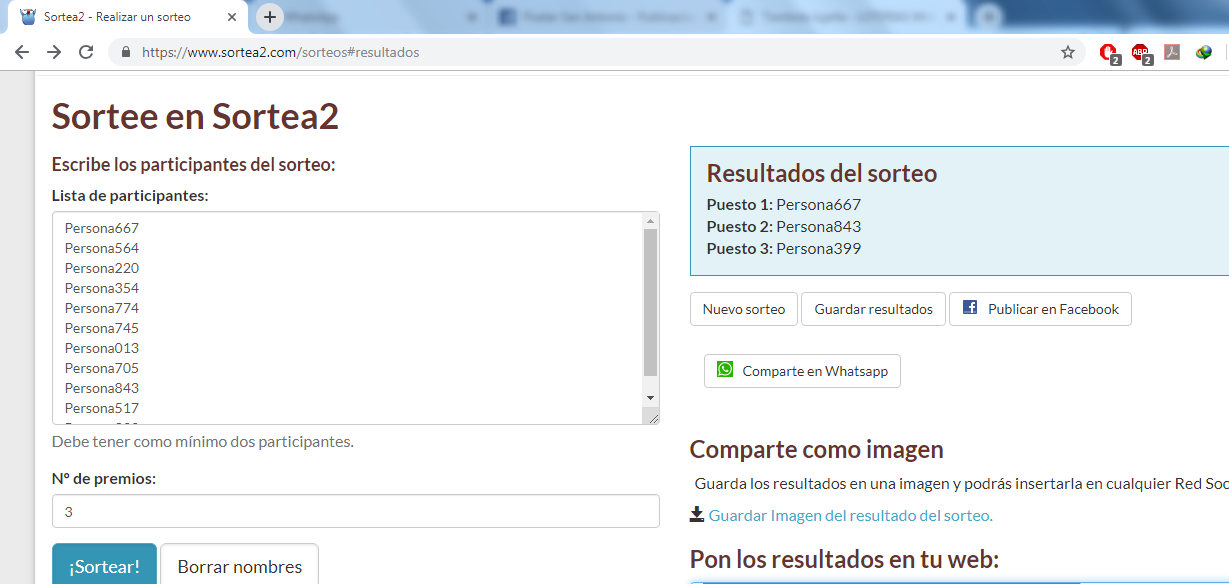
Task: Click the participants list scrollbar thumb
Action: click(651, 303)
